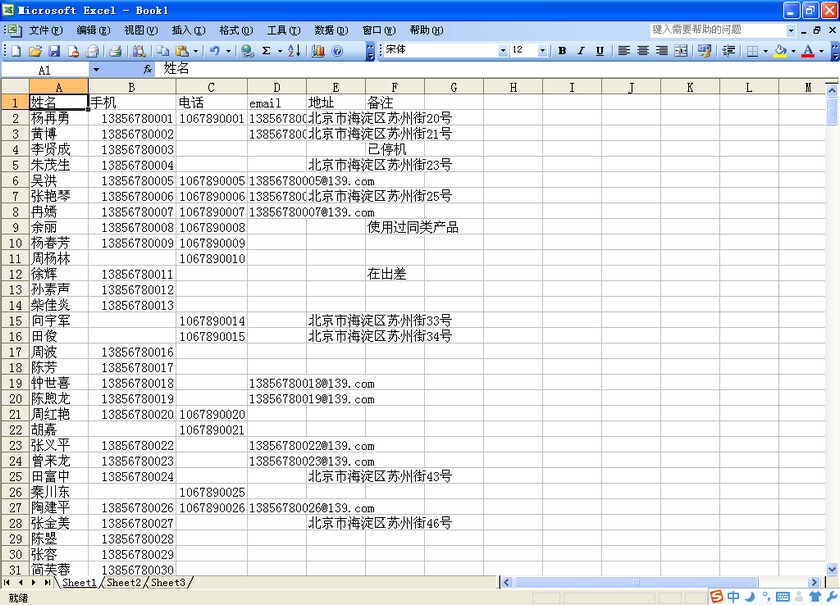Select column F header

(395, 87)
